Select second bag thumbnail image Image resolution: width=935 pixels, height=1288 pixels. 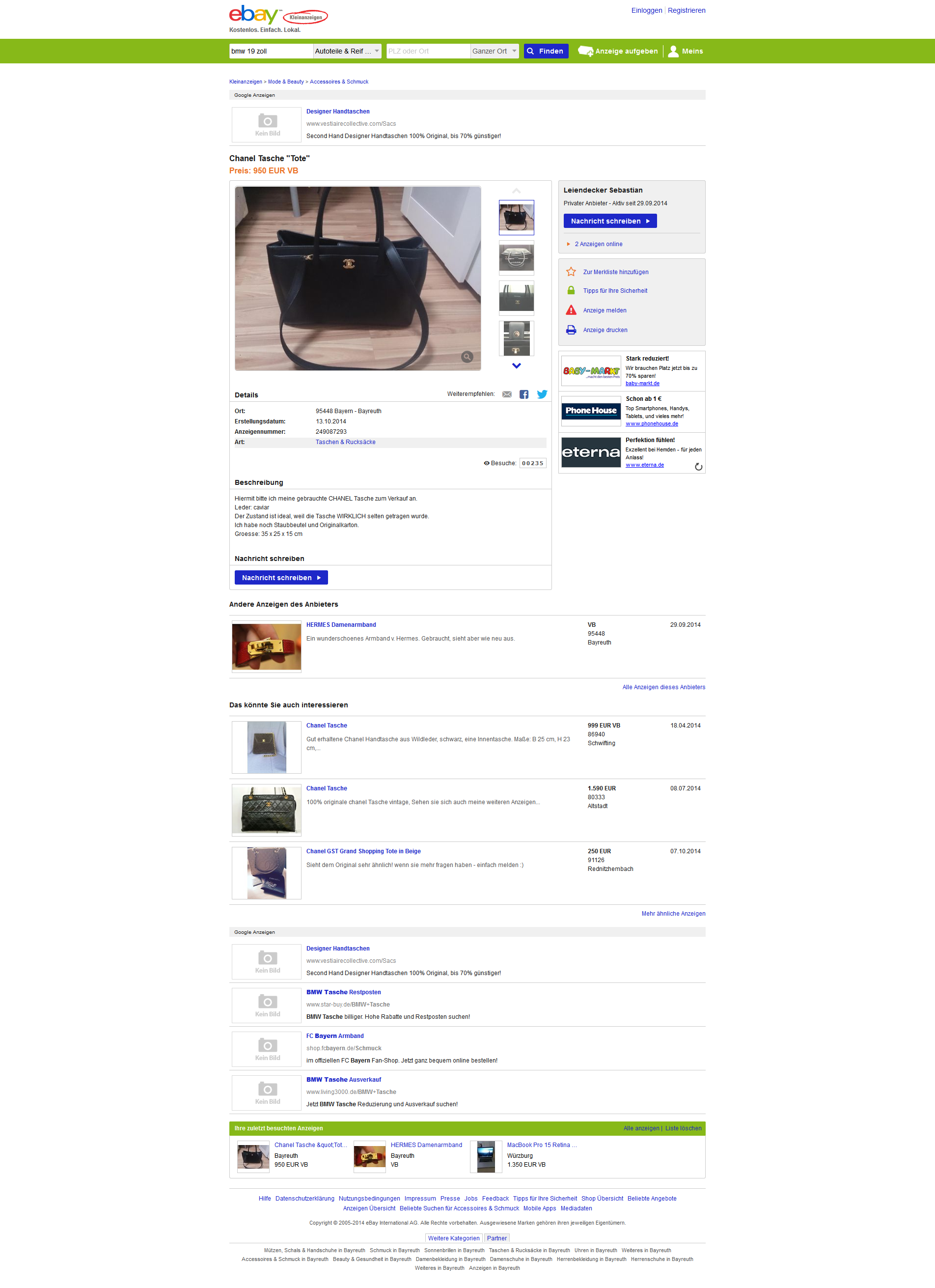(517, 257)
